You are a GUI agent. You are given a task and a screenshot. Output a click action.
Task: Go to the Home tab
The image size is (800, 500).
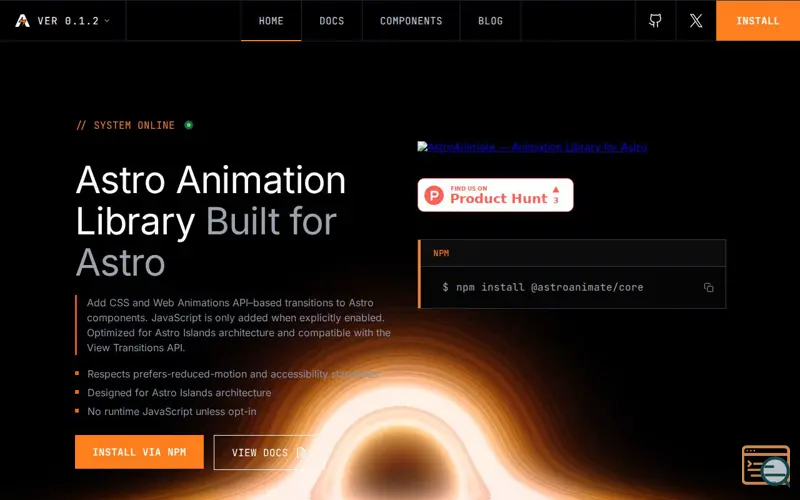(271, 21)
